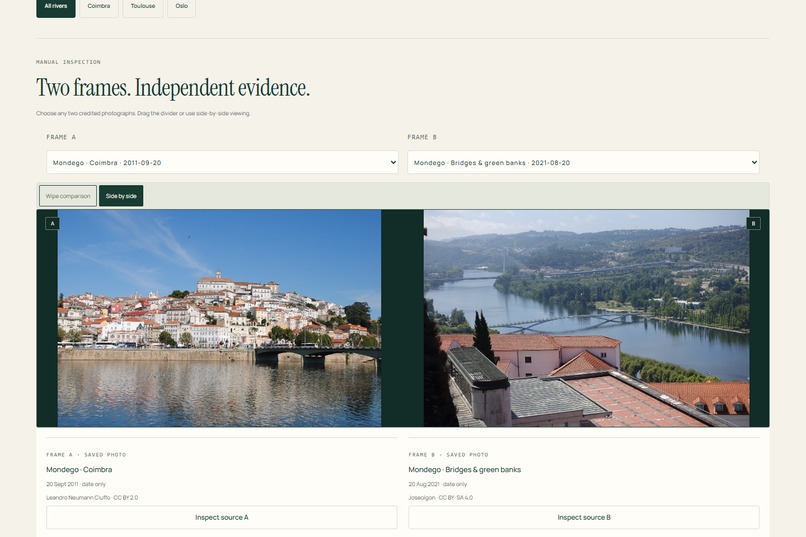Click the 'MANUAL INSPECTION' label
The image size is (806, 537).
[68, 62]
